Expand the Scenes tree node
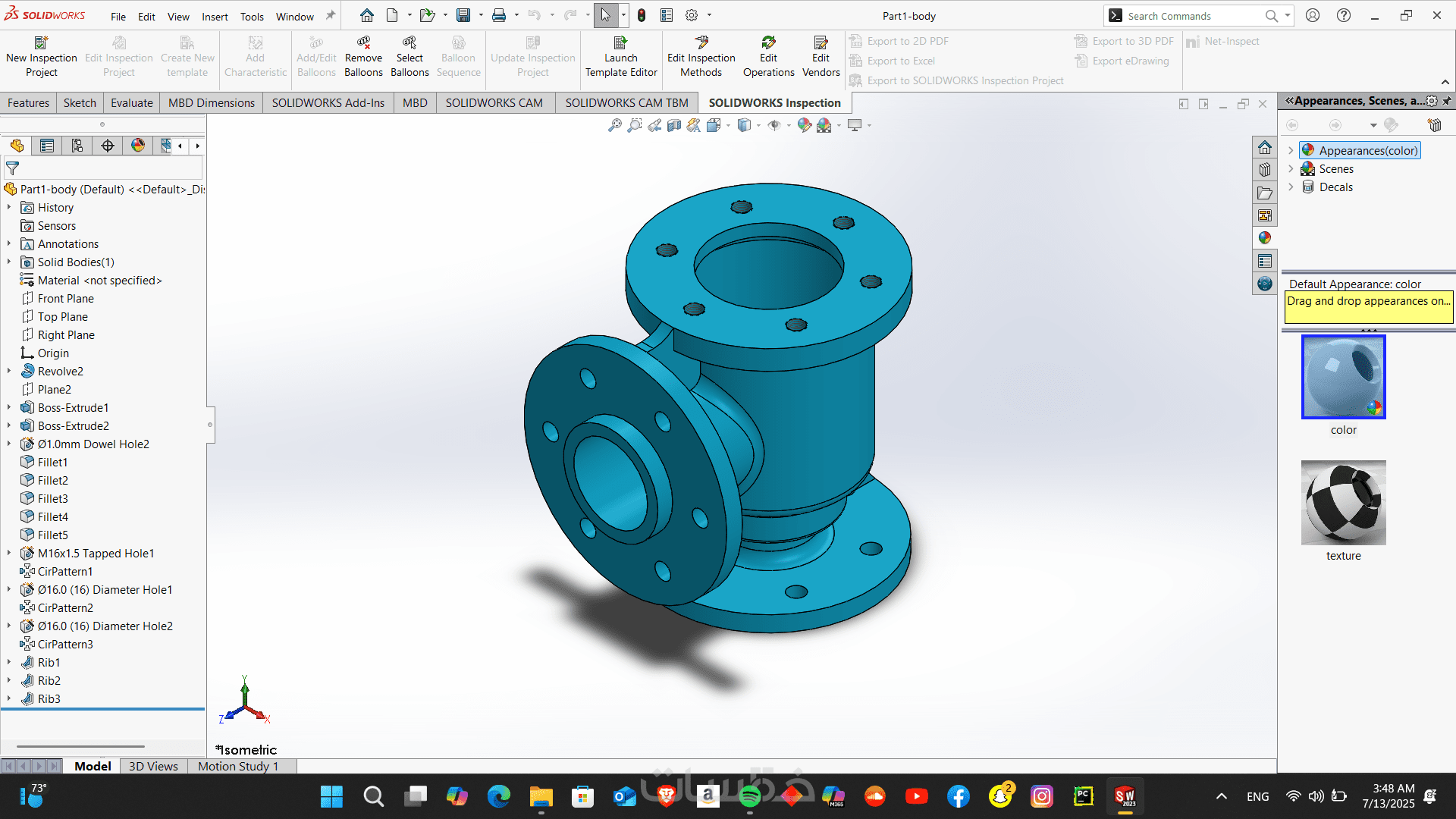 click(x=1291, y=169)
